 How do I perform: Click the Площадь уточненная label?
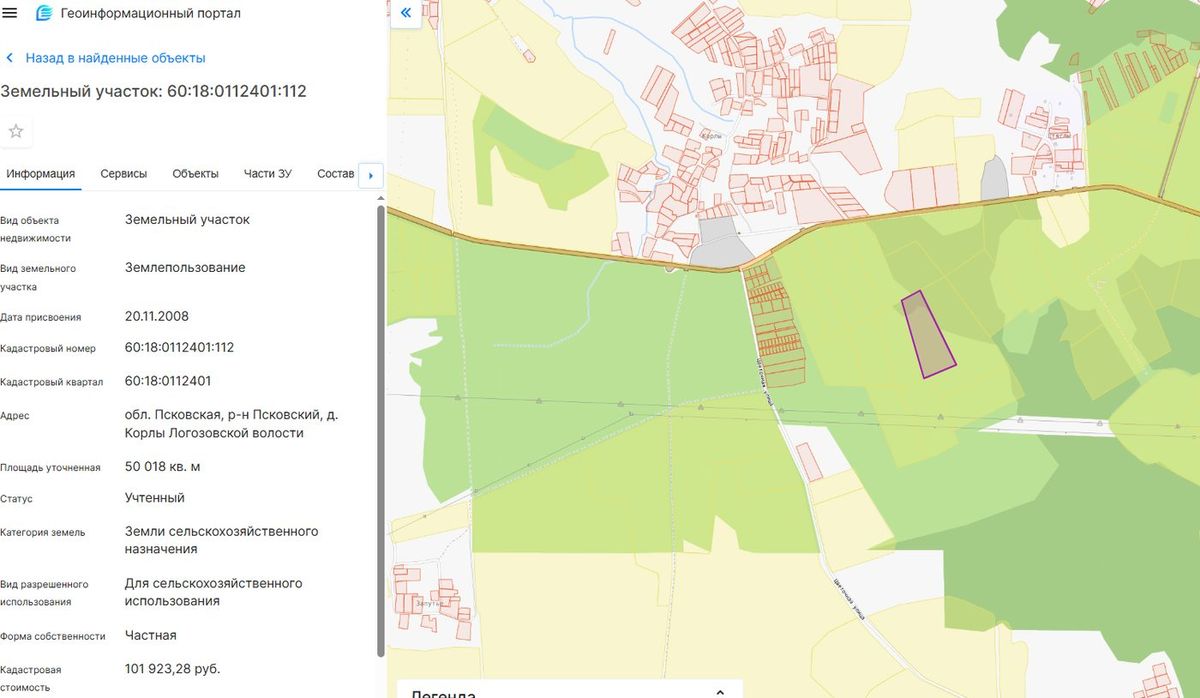[x=50, y=467]
